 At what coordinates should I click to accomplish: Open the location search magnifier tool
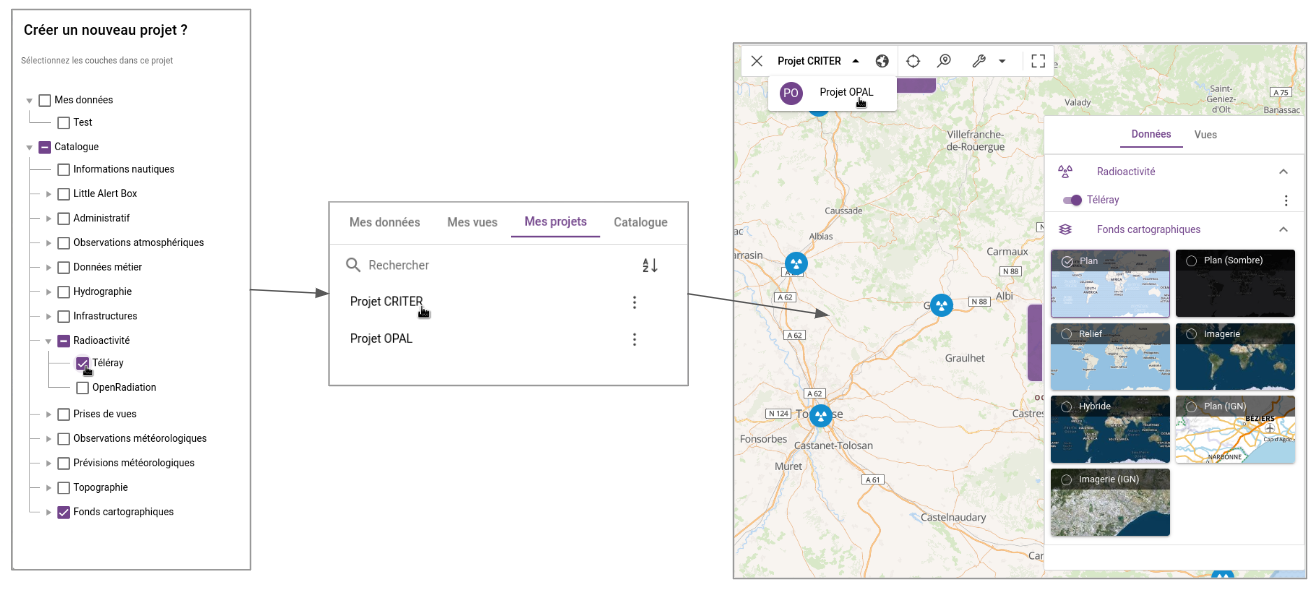coord(944,61)
